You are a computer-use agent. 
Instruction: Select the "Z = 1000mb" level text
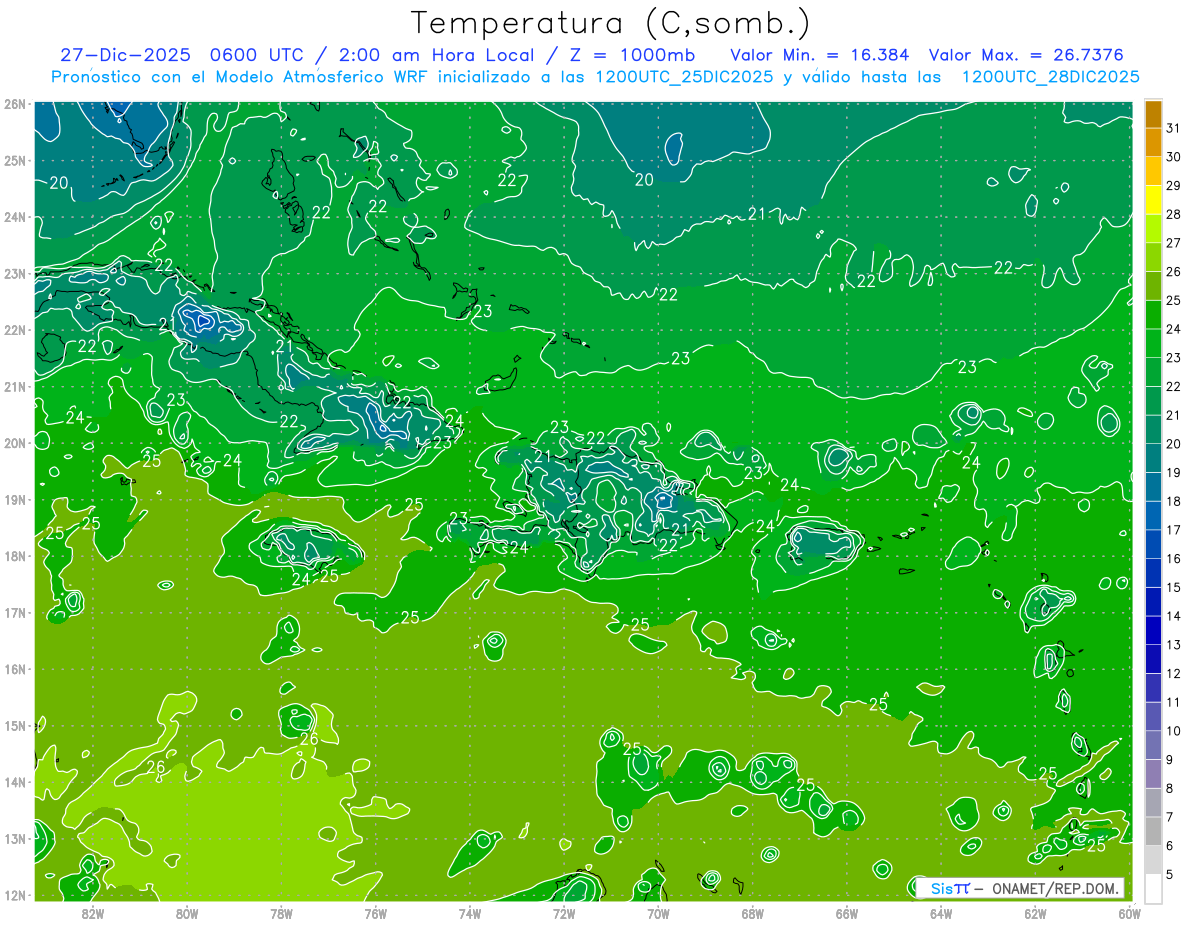pos(633,55)
